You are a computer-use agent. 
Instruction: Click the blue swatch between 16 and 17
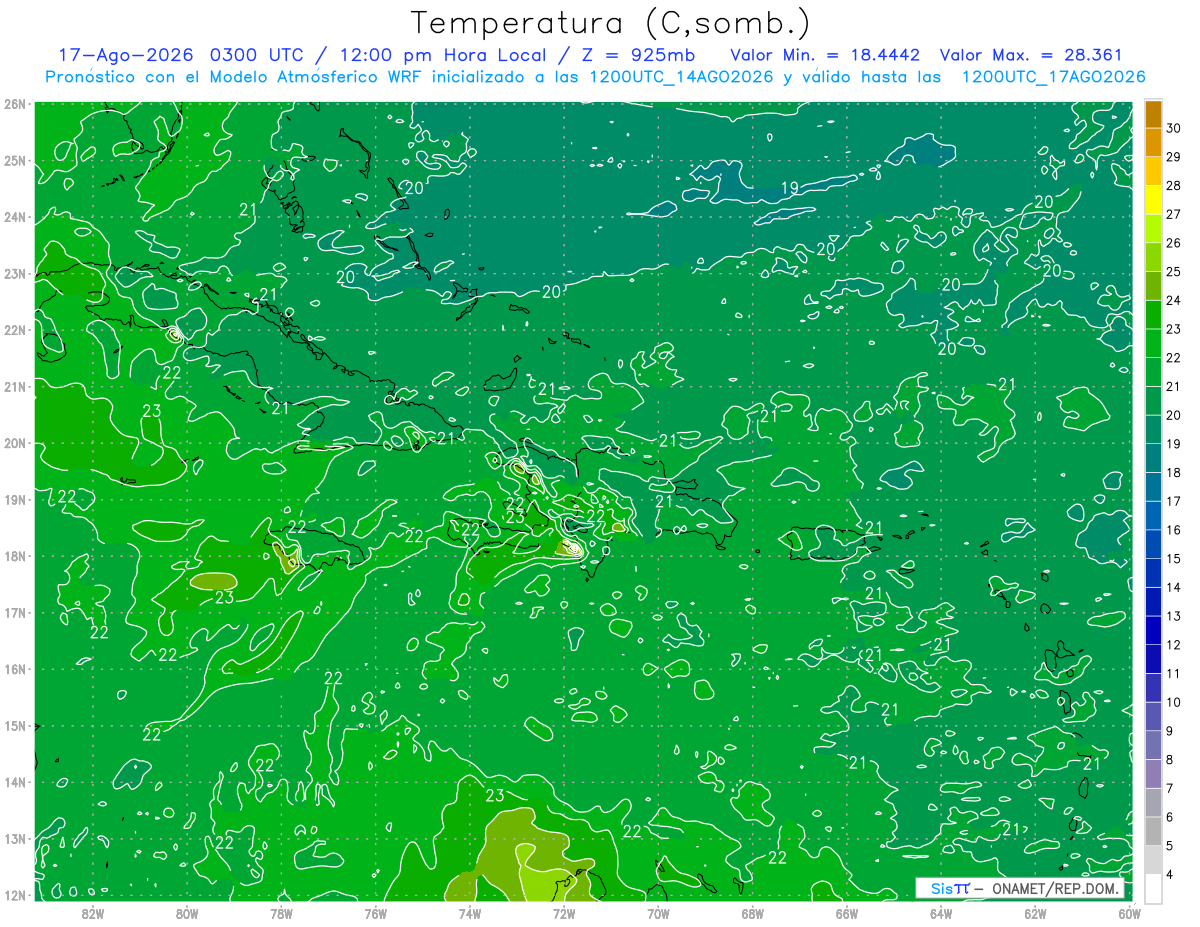click(1153, 514)
